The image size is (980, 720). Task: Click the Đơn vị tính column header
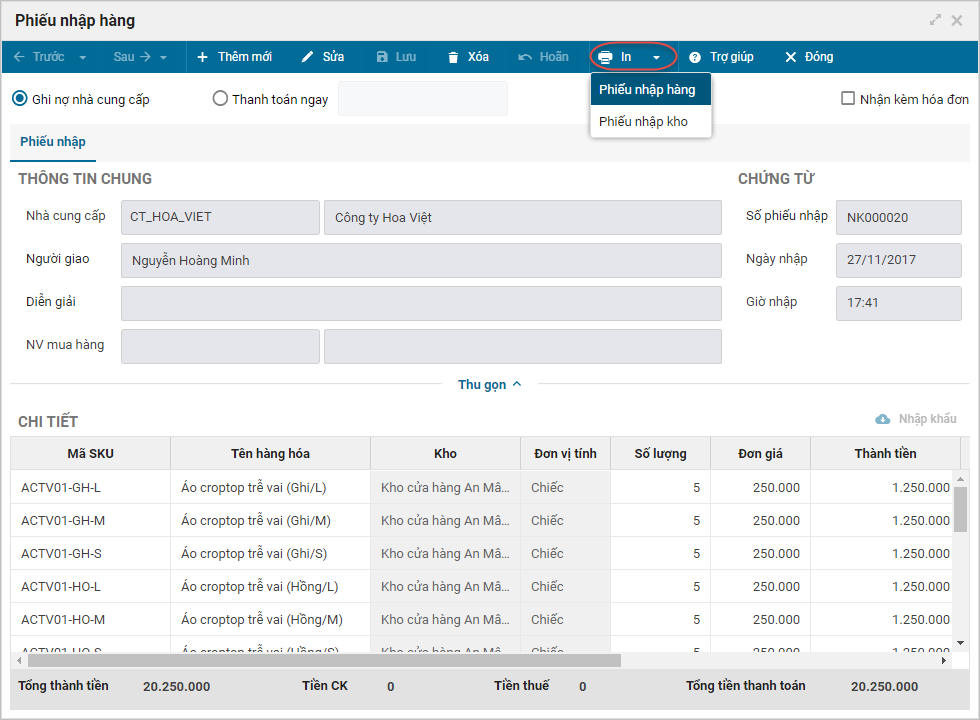pyautogui.click(x=566, y=453)
